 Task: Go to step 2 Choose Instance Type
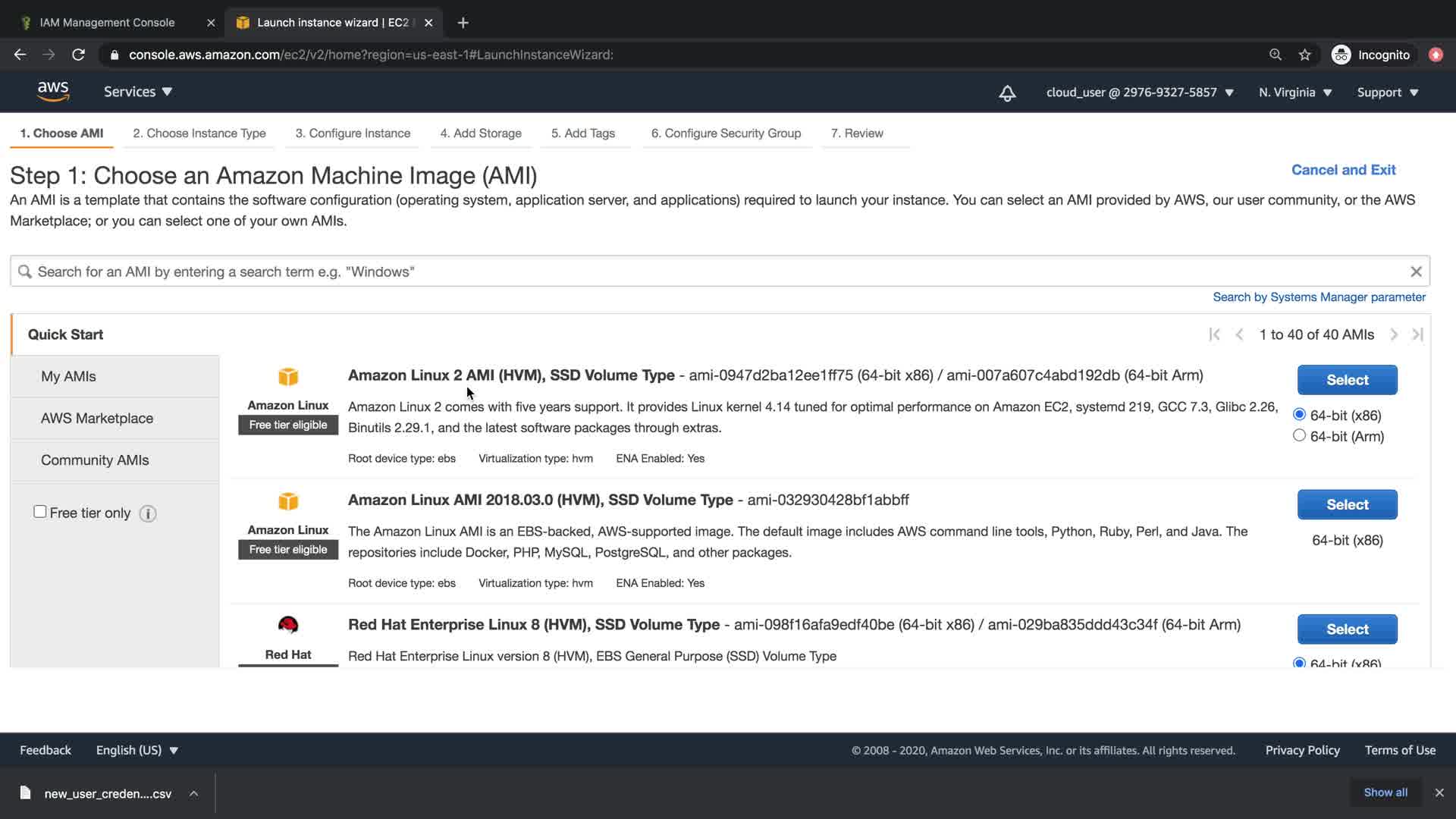click(199, 133)
